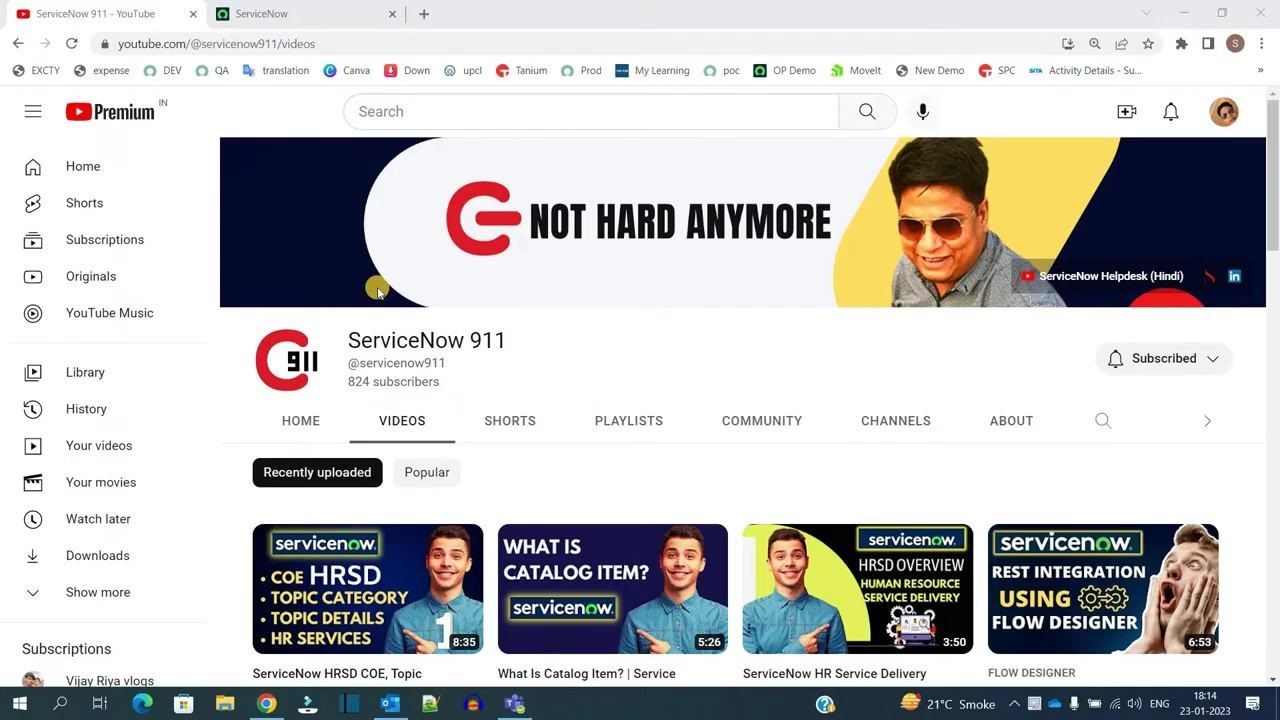The image size is (1280, 720).
Task: Open ServiceNow Helpdesk (Hindi) banner link
Action: tap(1102, 276)
